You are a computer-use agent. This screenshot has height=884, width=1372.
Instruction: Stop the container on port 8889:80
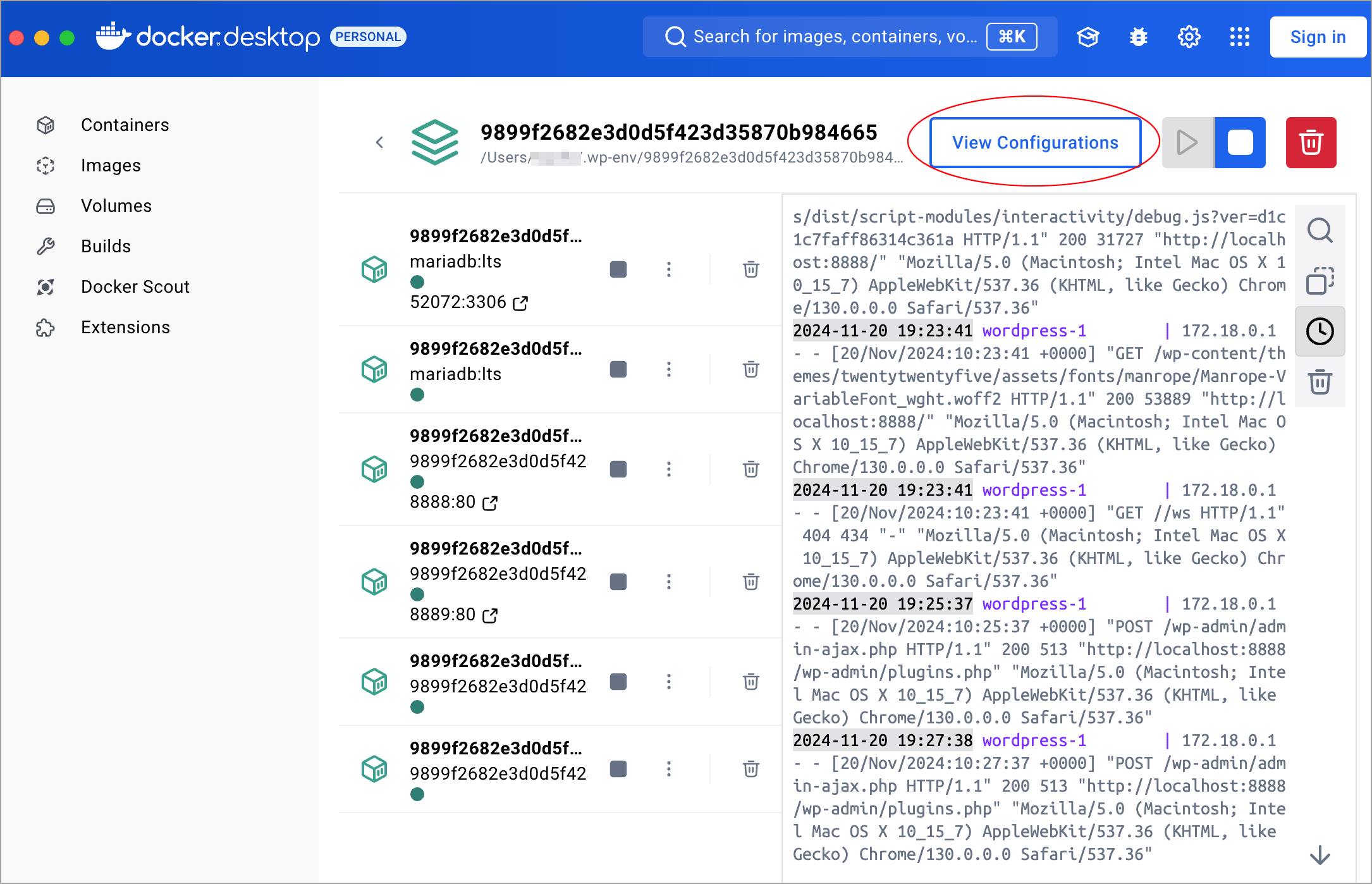point(618,582)
